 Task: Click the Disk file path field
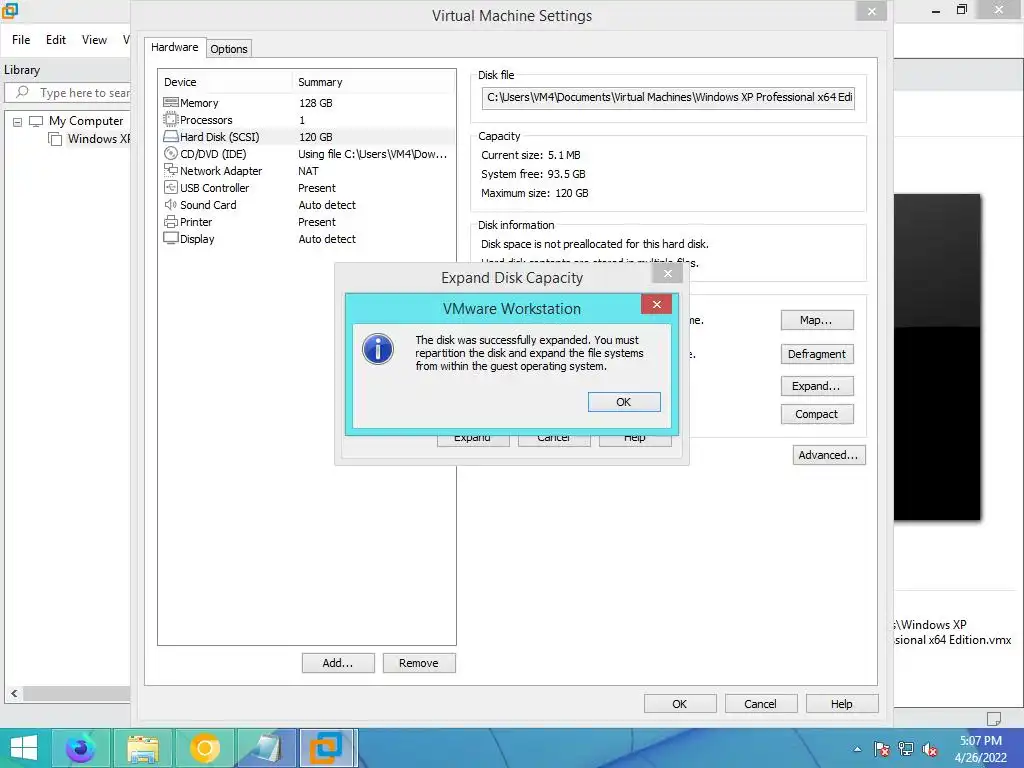668,98
